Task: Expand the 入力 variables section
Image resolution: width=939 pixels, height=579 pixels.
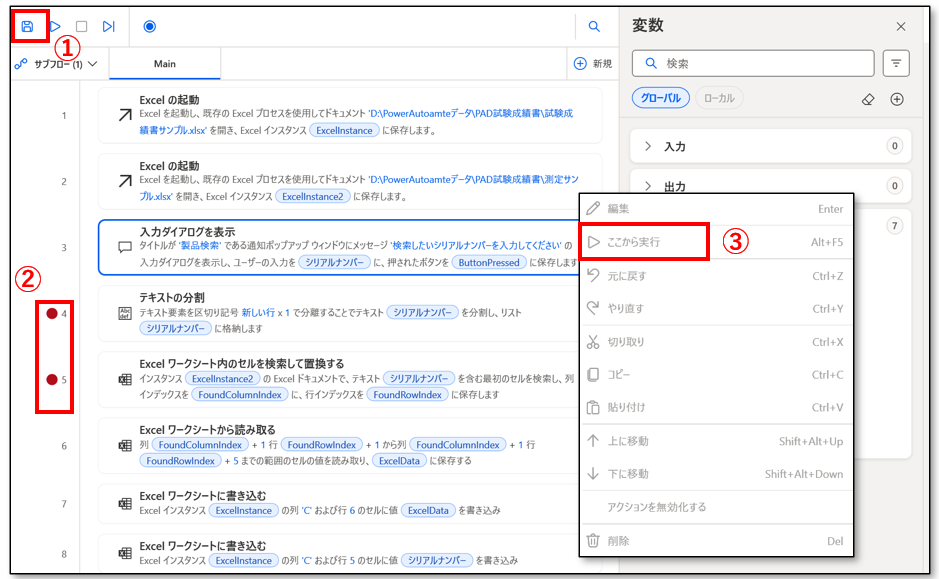Action: 677,146
